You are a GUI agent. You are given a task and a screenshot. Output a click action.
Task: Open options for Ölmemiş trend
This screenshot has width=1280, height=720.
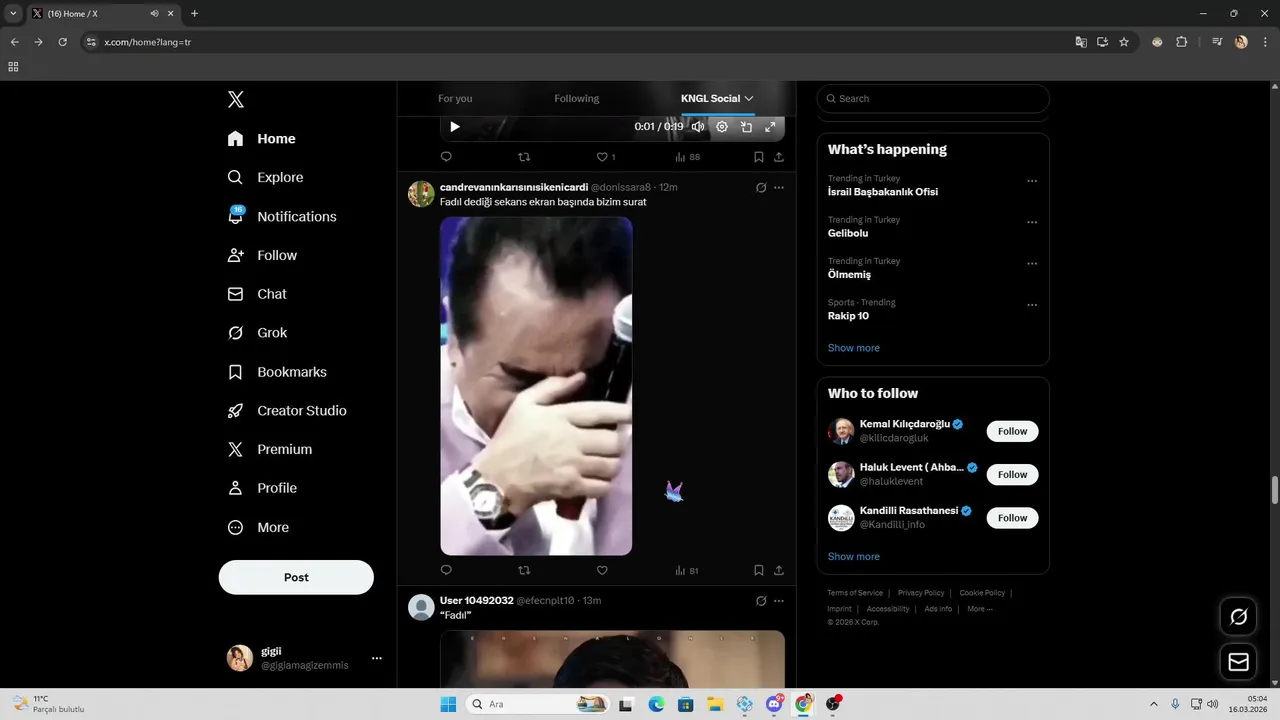(x=1032, y=264)
